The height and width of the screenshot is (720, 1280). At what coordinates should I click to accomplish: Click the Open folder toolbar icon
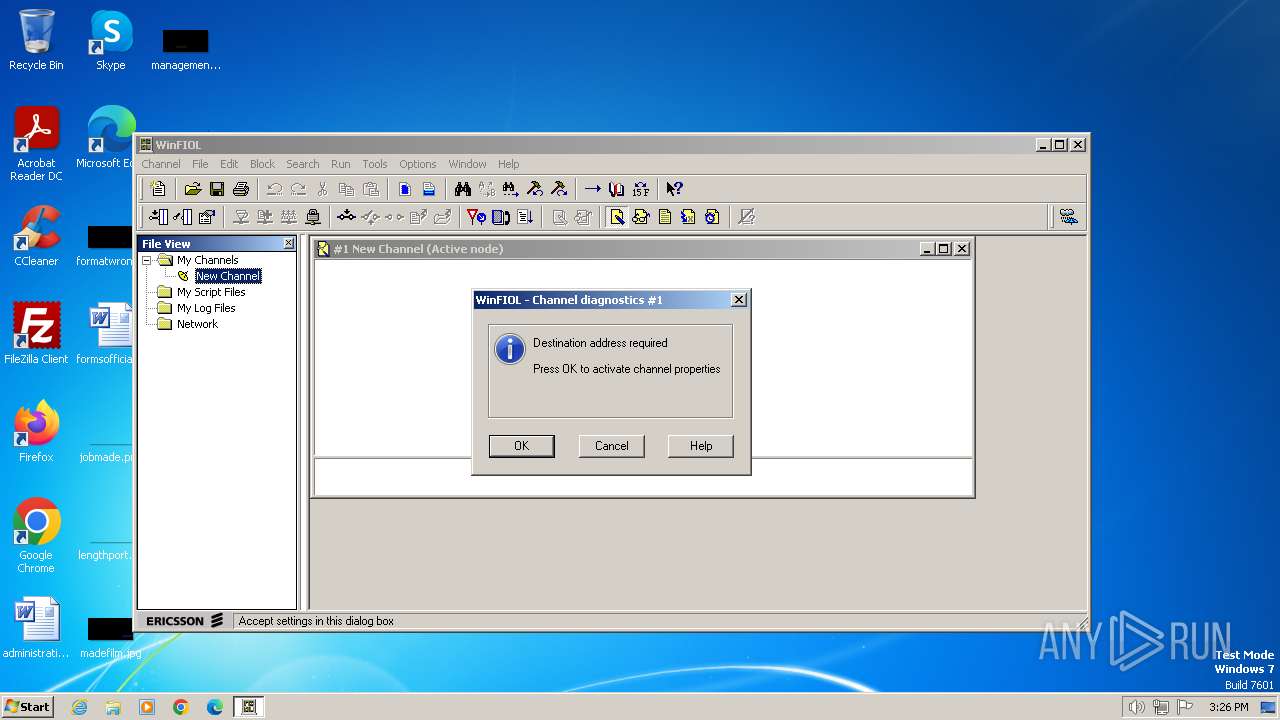pyautogui.click(x=192, y=189)
